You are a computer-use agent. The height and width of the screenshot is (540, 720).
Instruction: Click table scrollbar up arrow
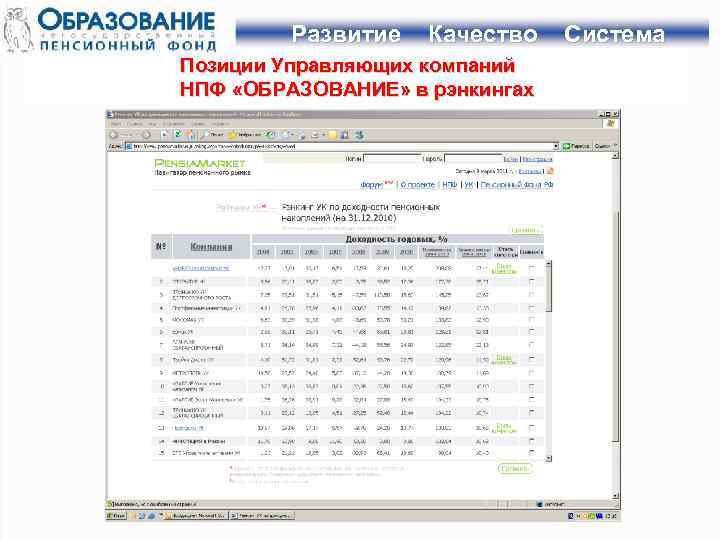click(549, 264)
